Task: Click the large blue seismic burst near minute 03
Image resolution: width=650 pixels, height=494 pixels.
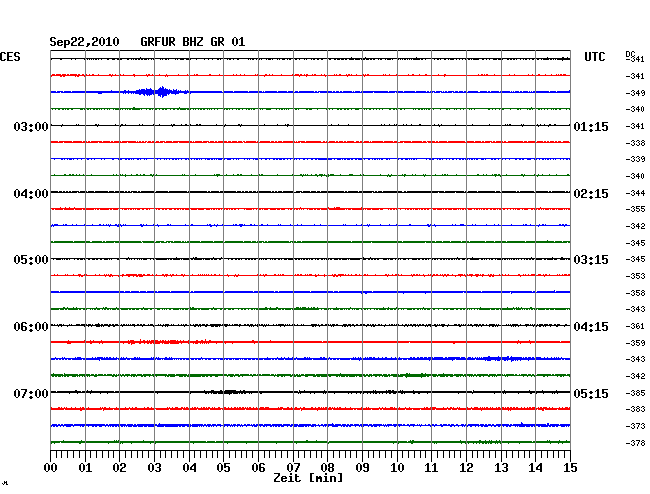Action: coord(157,92)
